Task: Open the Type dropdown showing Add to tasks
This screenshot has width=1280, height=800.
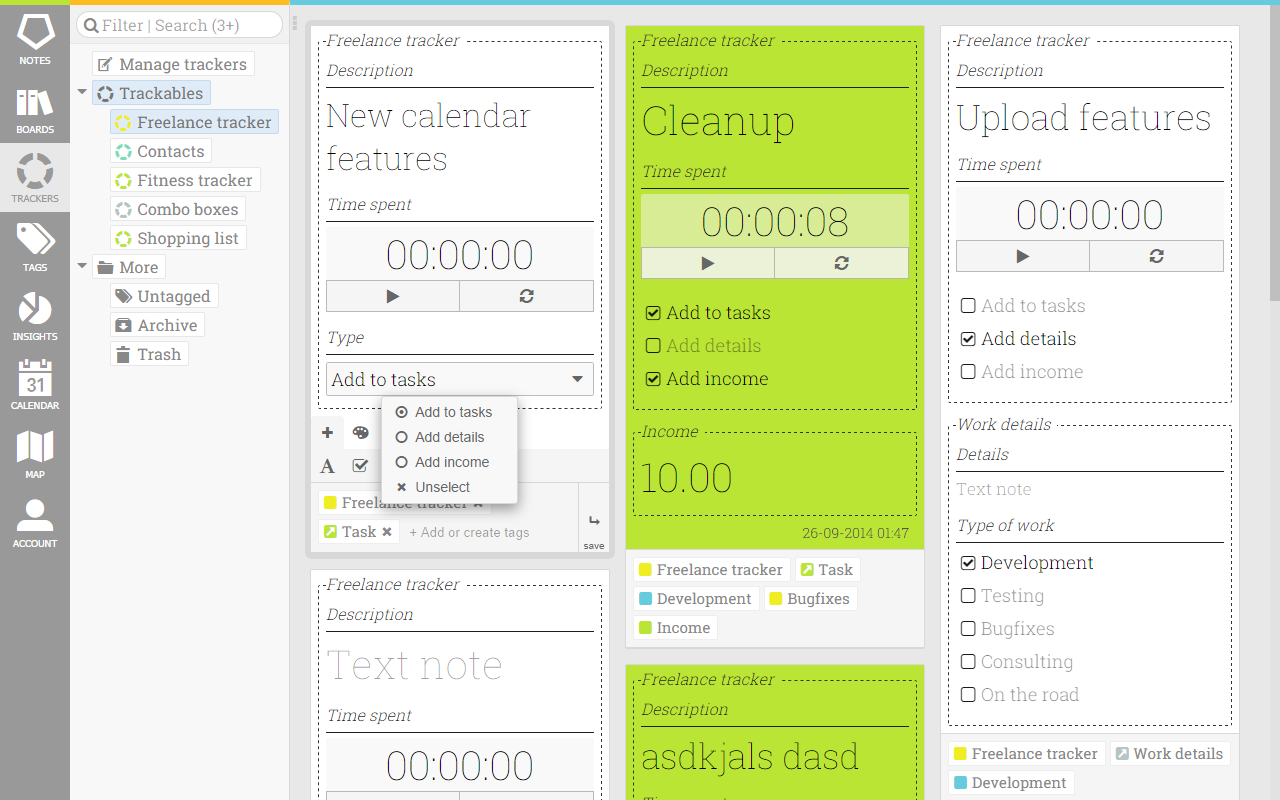Action: pos(459,379)
